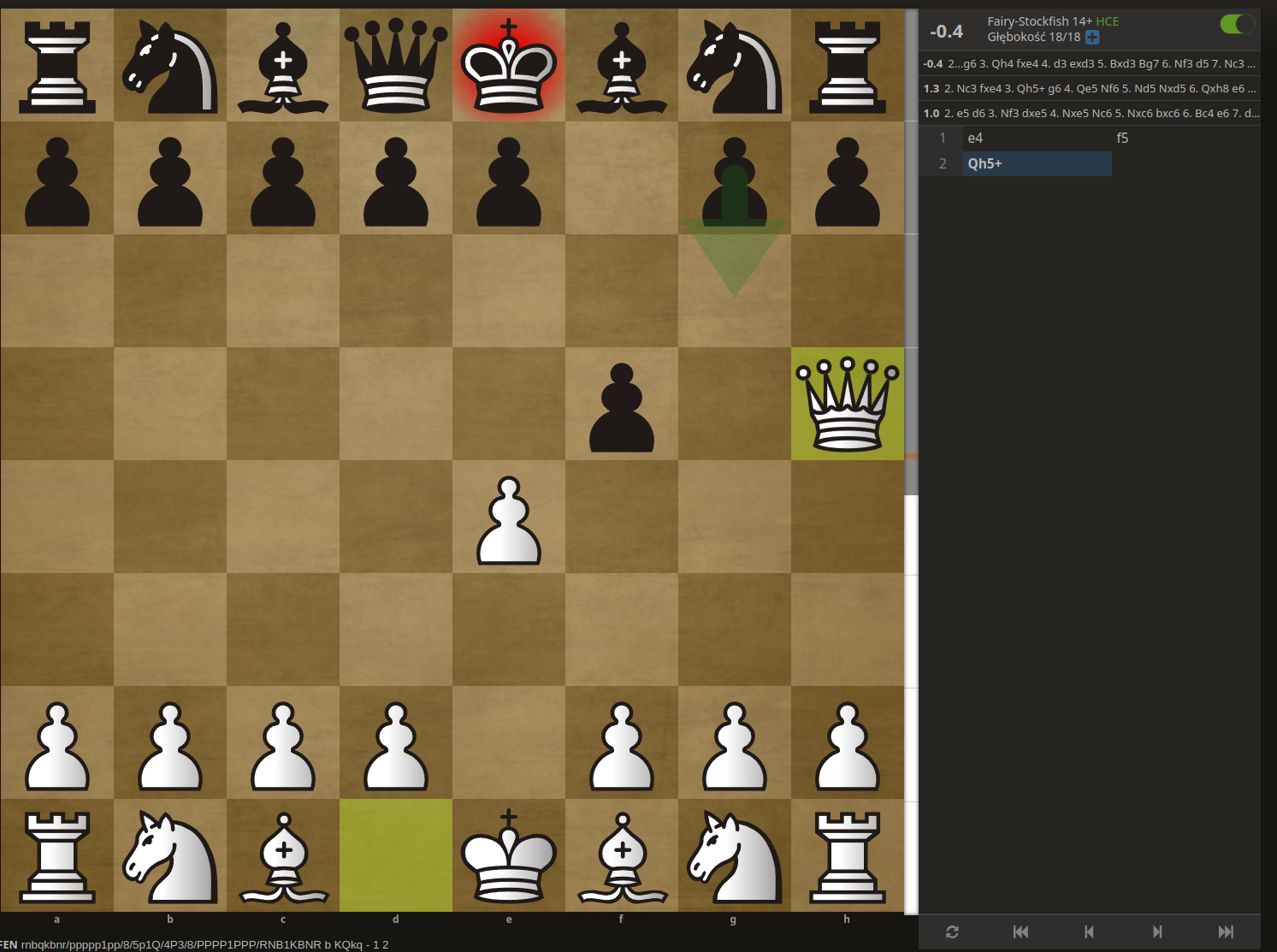Select move f5 in the move list

(1185, 138)
